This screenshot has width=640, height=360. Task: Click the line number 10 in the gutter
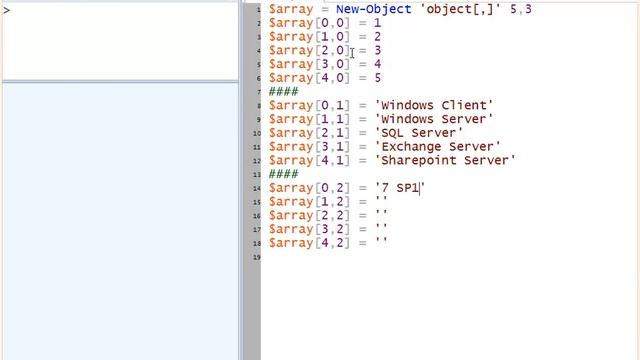pos(257,133)
